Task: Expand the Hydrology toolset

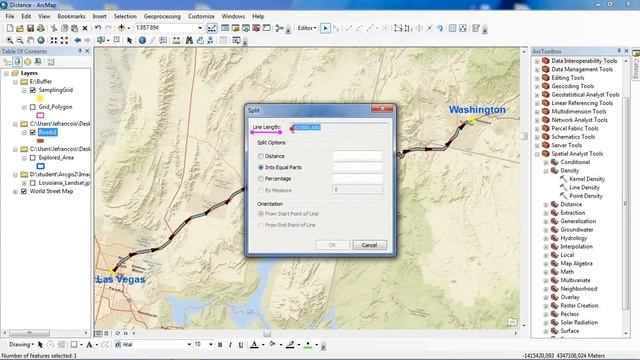Action: (x=546, y=238)
